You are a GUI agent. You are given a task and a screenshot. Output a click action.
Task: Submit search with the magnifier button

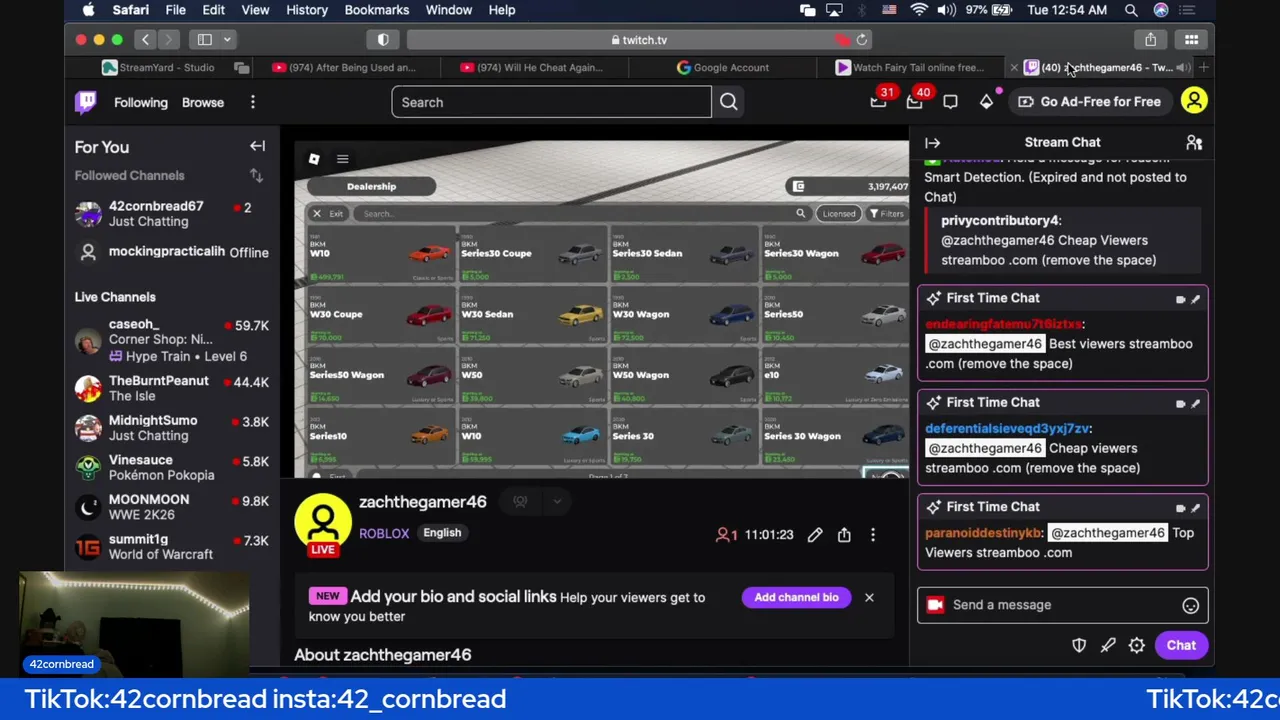click(729, 102)
